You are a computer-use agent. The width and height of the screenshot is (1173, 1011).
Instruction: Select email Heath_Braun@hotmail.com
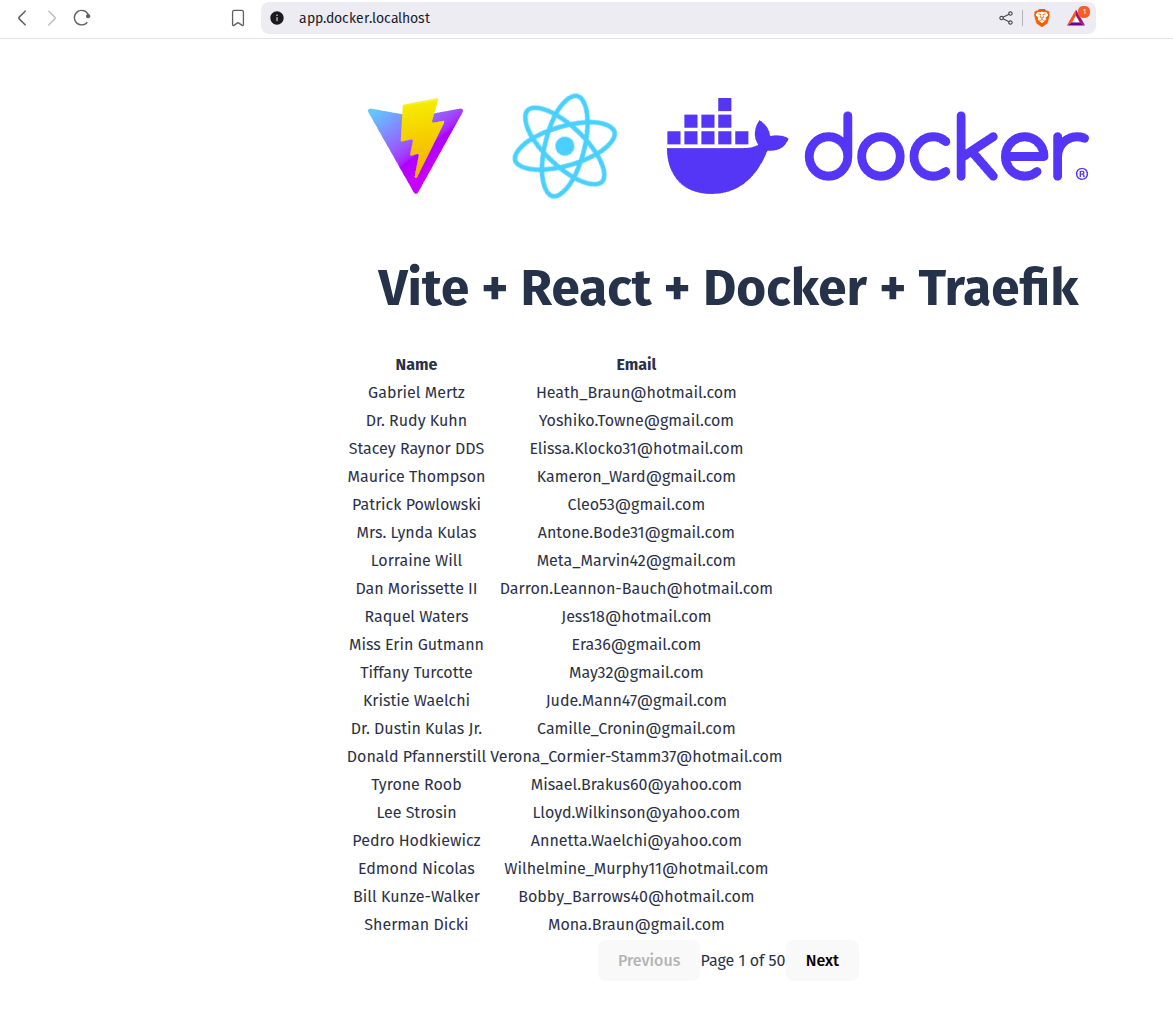(636, 392)
